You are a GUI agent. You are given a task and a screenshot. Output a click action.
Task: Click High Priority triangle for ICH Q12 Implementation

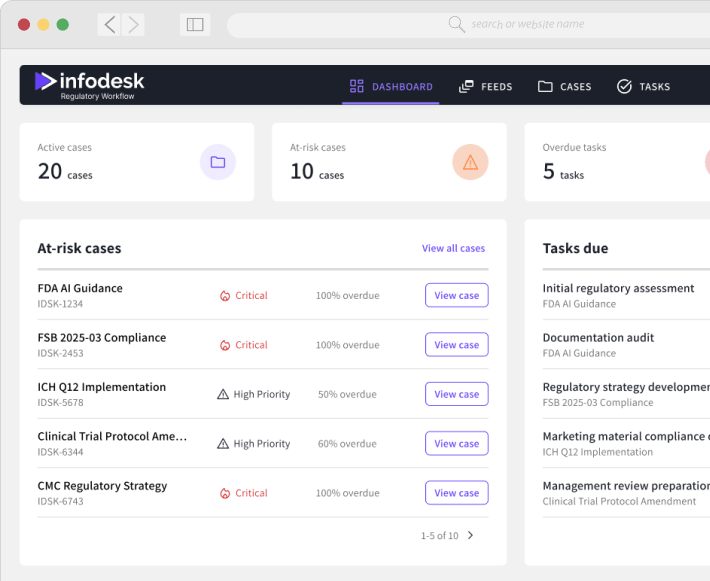tap(223, 394)
